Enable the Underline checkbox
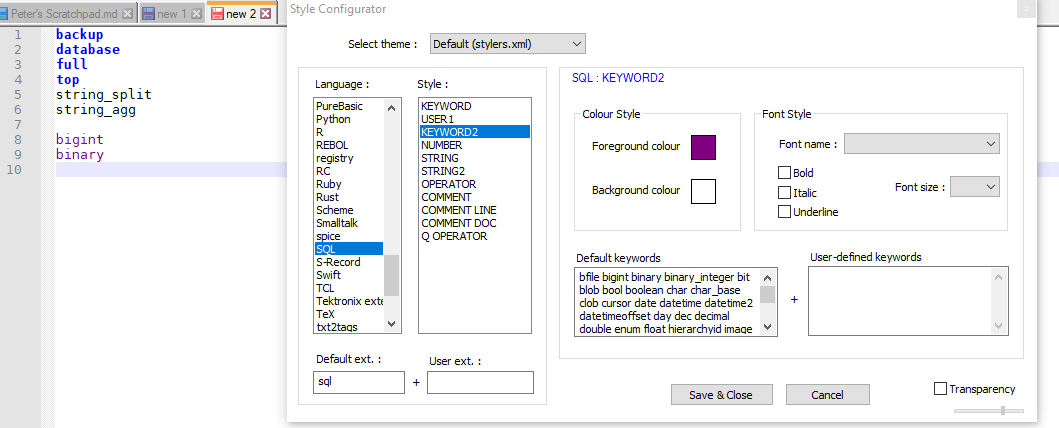Screen dimensions: 1059x428 [x=784, y=212]
